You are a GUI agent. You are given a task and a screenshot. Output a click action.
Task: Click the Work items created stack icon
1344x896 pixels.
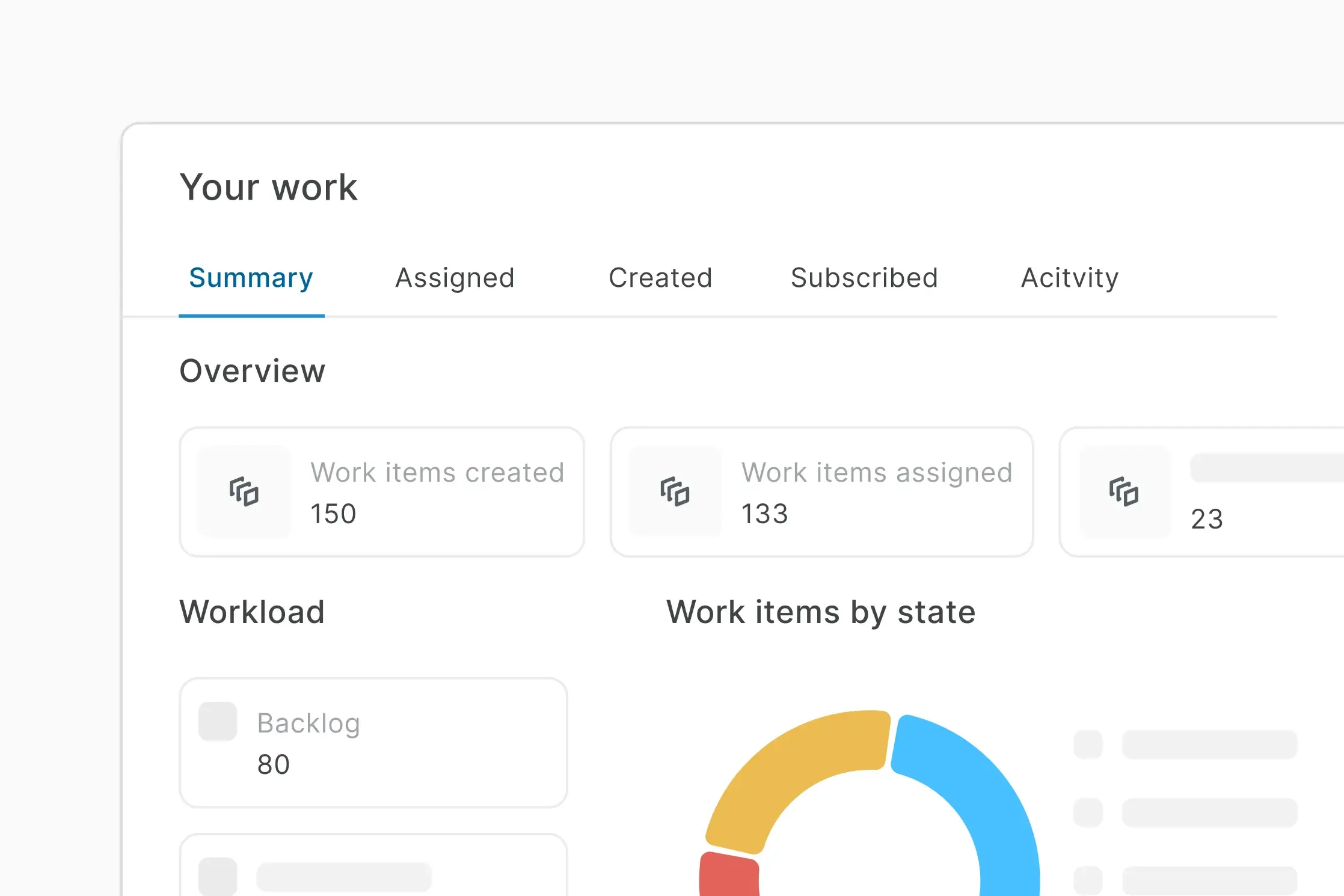pos(244,492)
